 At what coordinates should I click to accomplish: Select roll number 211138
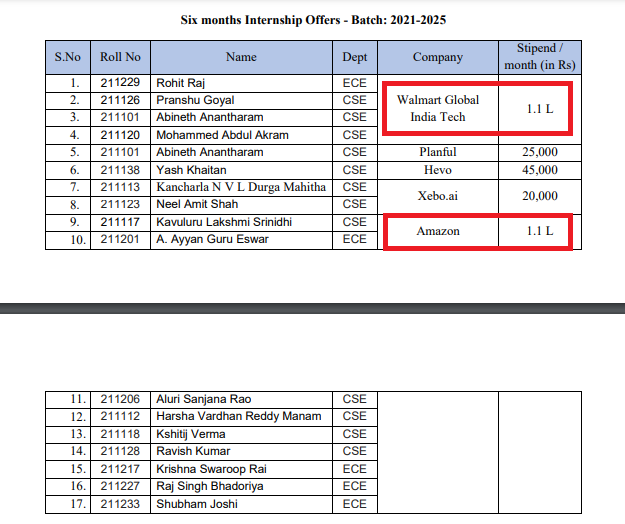(120, 170)
